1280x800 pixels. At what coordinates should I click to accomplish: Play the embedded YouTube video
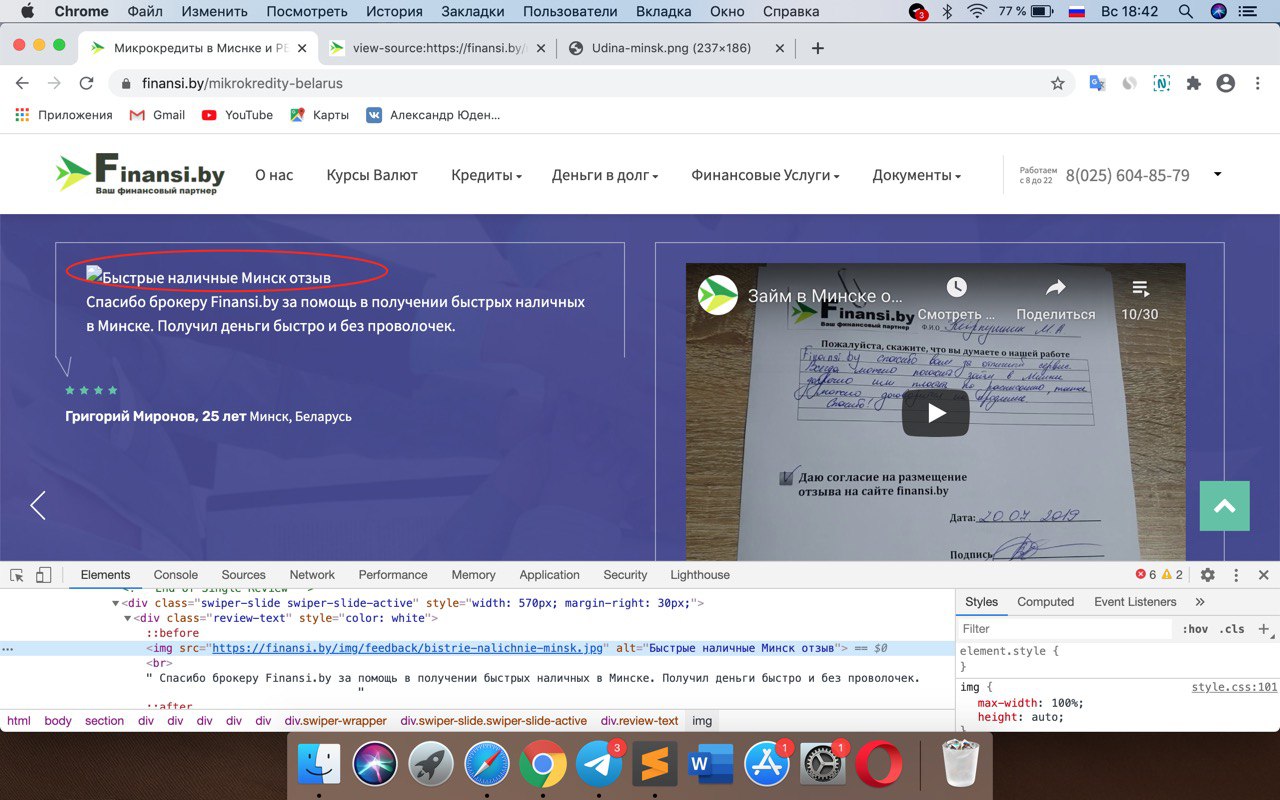click(x=935, y=413)
